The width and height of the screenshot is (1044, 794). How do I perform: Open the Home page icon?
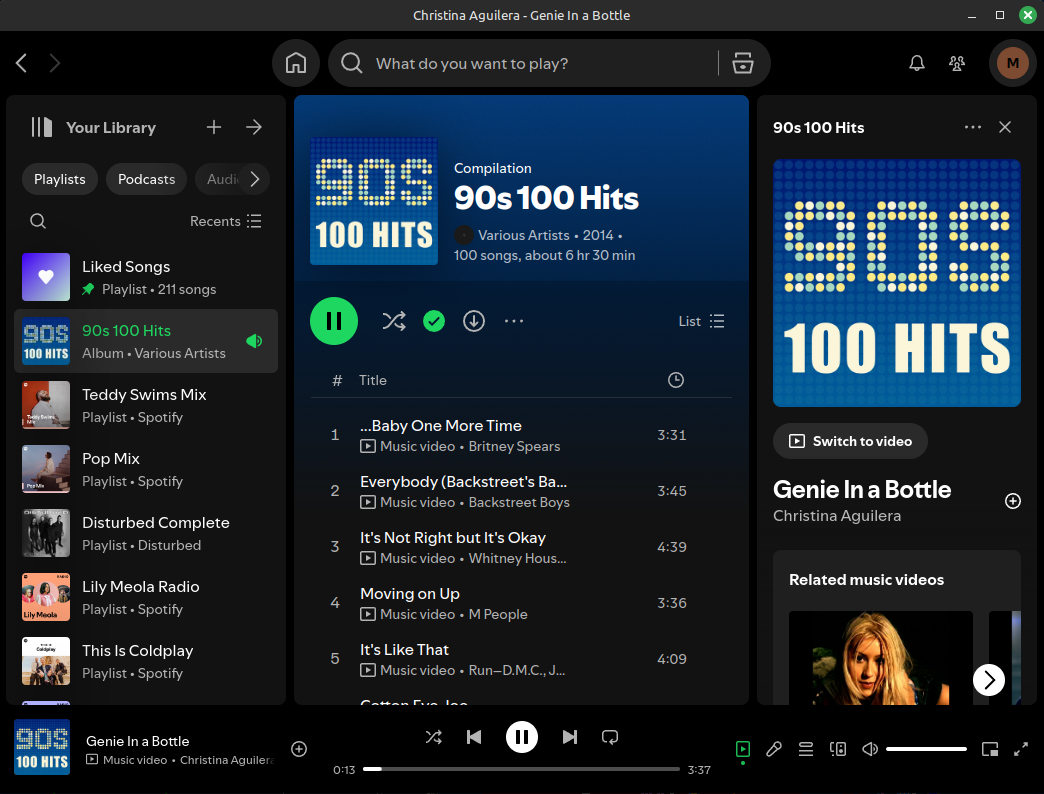pyautogui.click(x=296, y=63)
